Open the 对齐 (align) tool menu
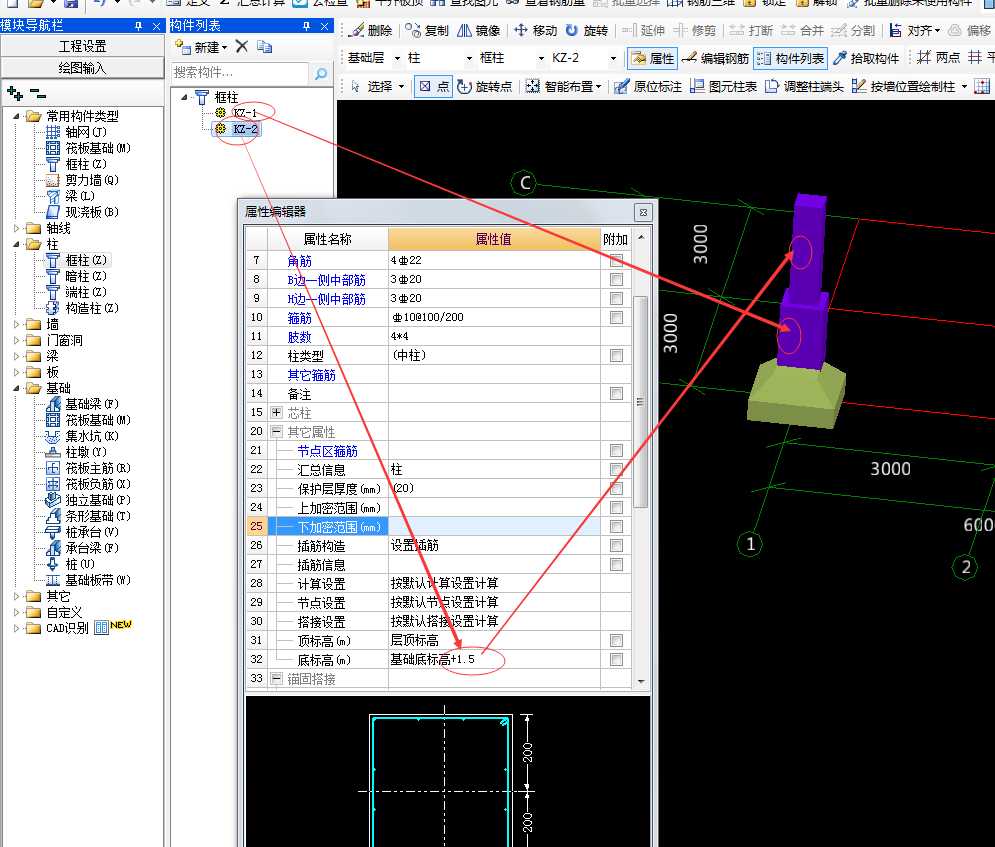Screen dimensions: 995x847 pos(915,30)
